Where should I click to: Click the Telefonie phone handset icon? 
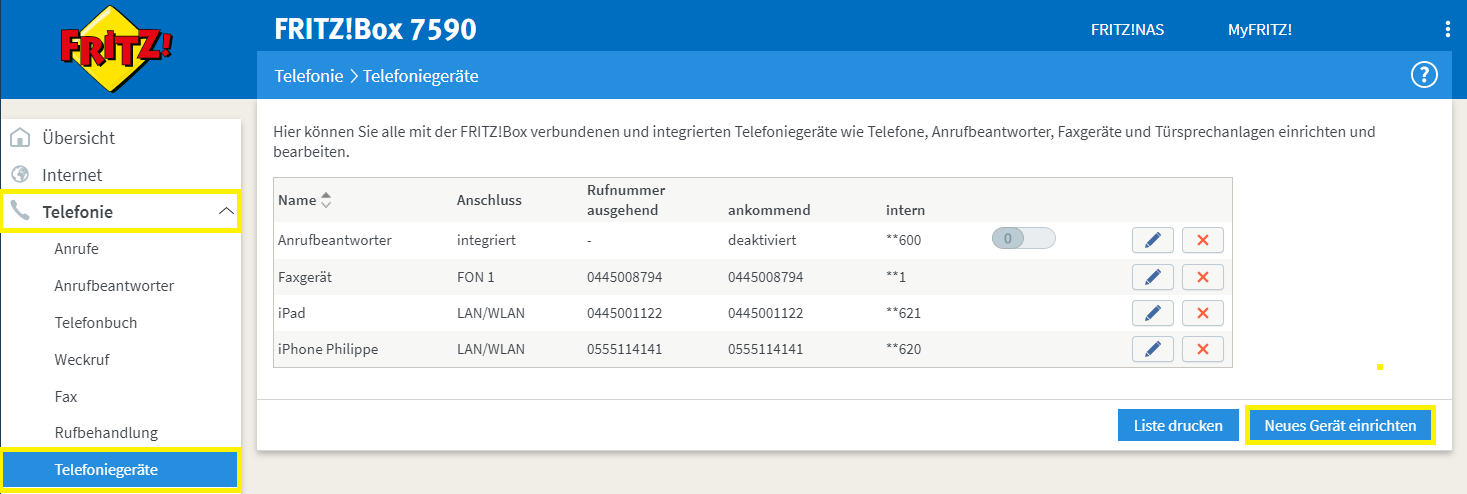coord(20,212)
